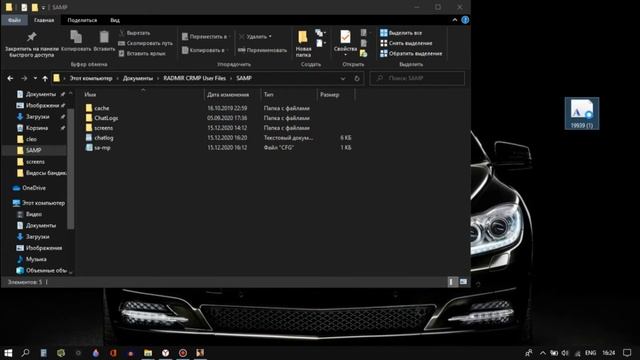Image resolution: width=640 pixels, height=360 pixels.
Task: Click the Копировать (Copy) ribbon icon
Action: [x=76, y=41]
